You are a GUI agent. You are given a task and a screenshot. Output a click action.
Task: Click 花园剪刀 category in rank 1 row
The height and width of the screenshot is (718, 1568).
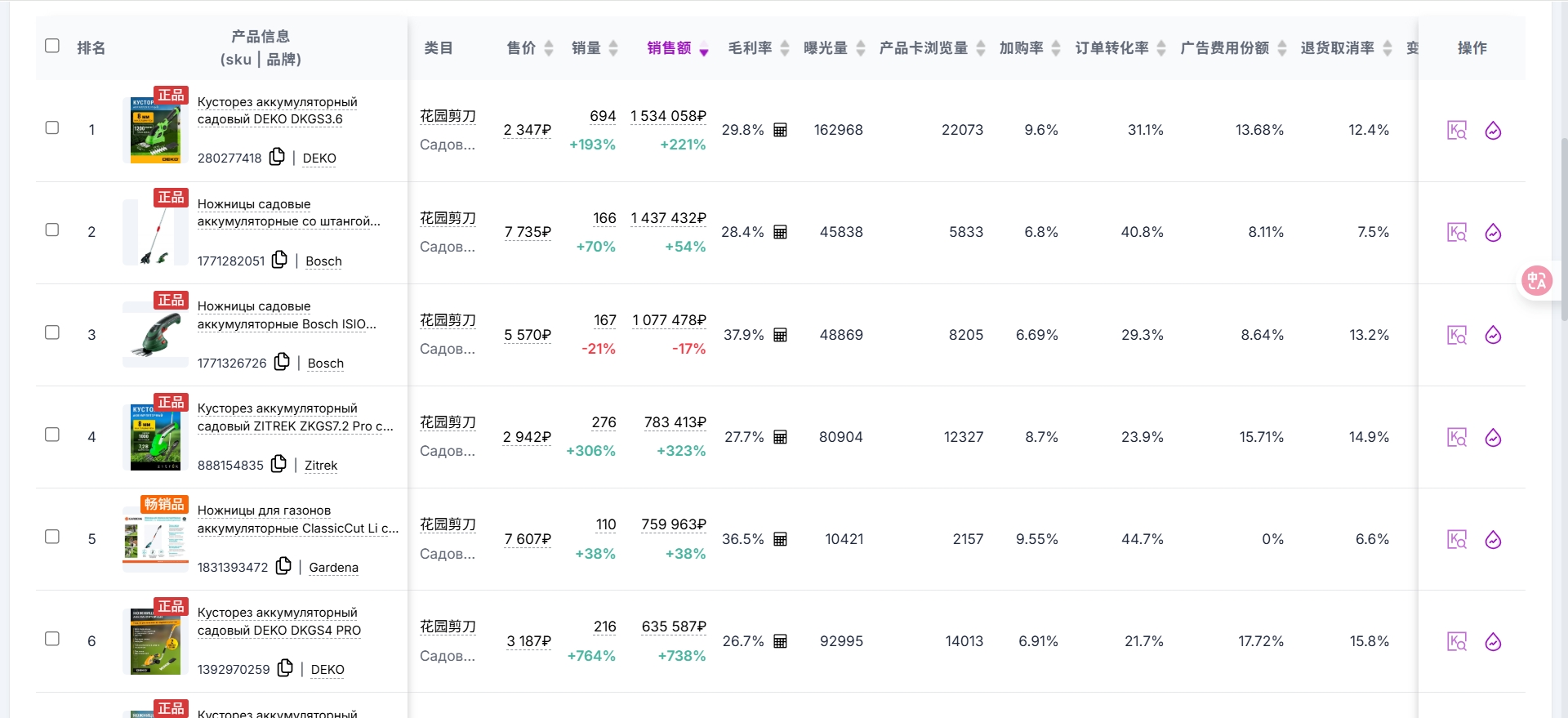(448, 116)
